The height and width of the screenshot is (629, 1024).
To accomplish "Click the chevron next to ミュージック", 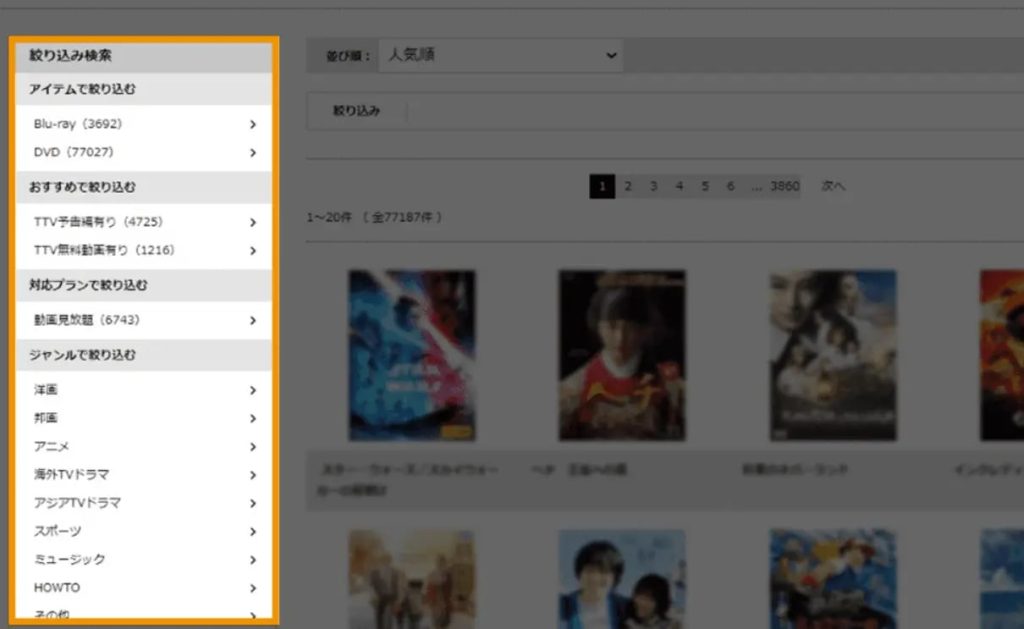I will 253,560.
